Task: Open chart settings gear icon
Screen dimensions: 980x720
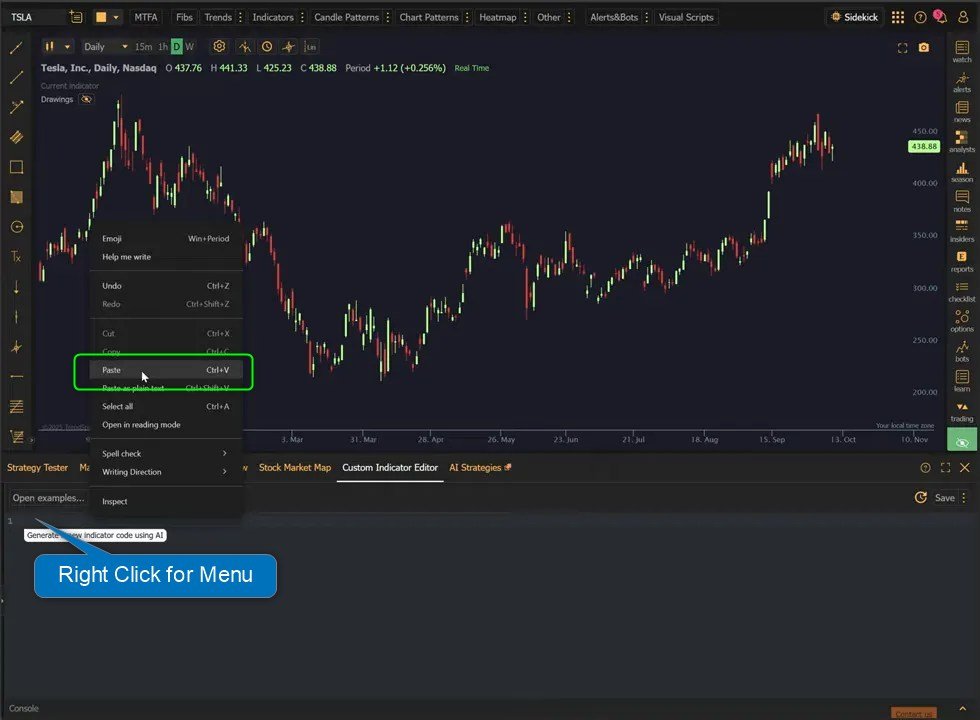Action: [219, 46]
